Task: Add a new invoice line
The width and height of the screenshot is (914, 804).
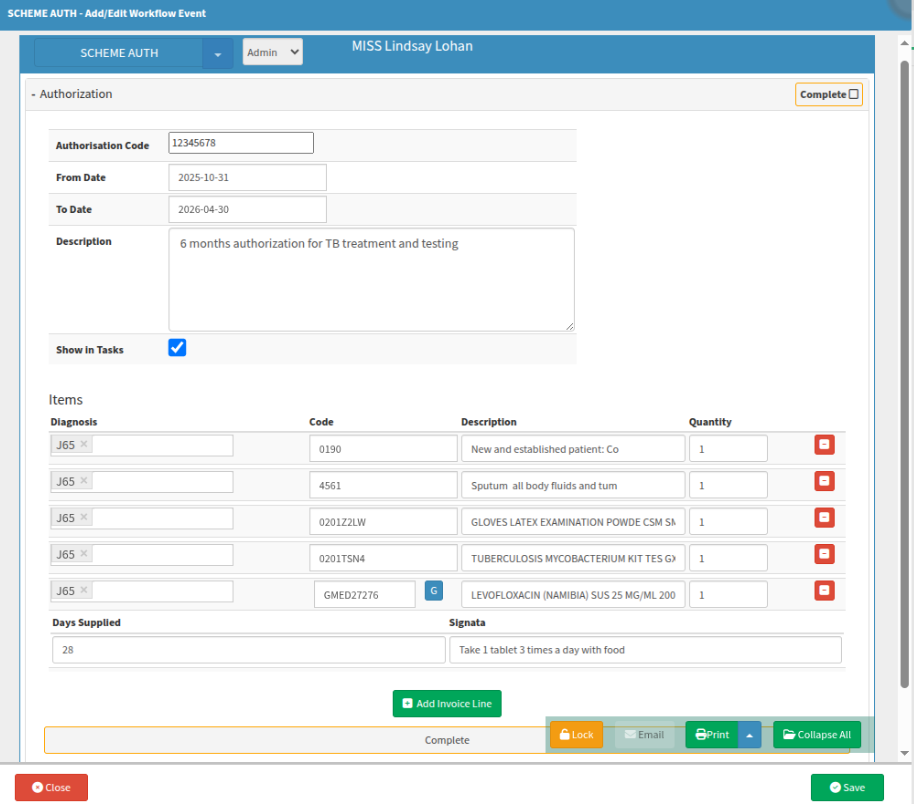Action: tap(447, 704)
